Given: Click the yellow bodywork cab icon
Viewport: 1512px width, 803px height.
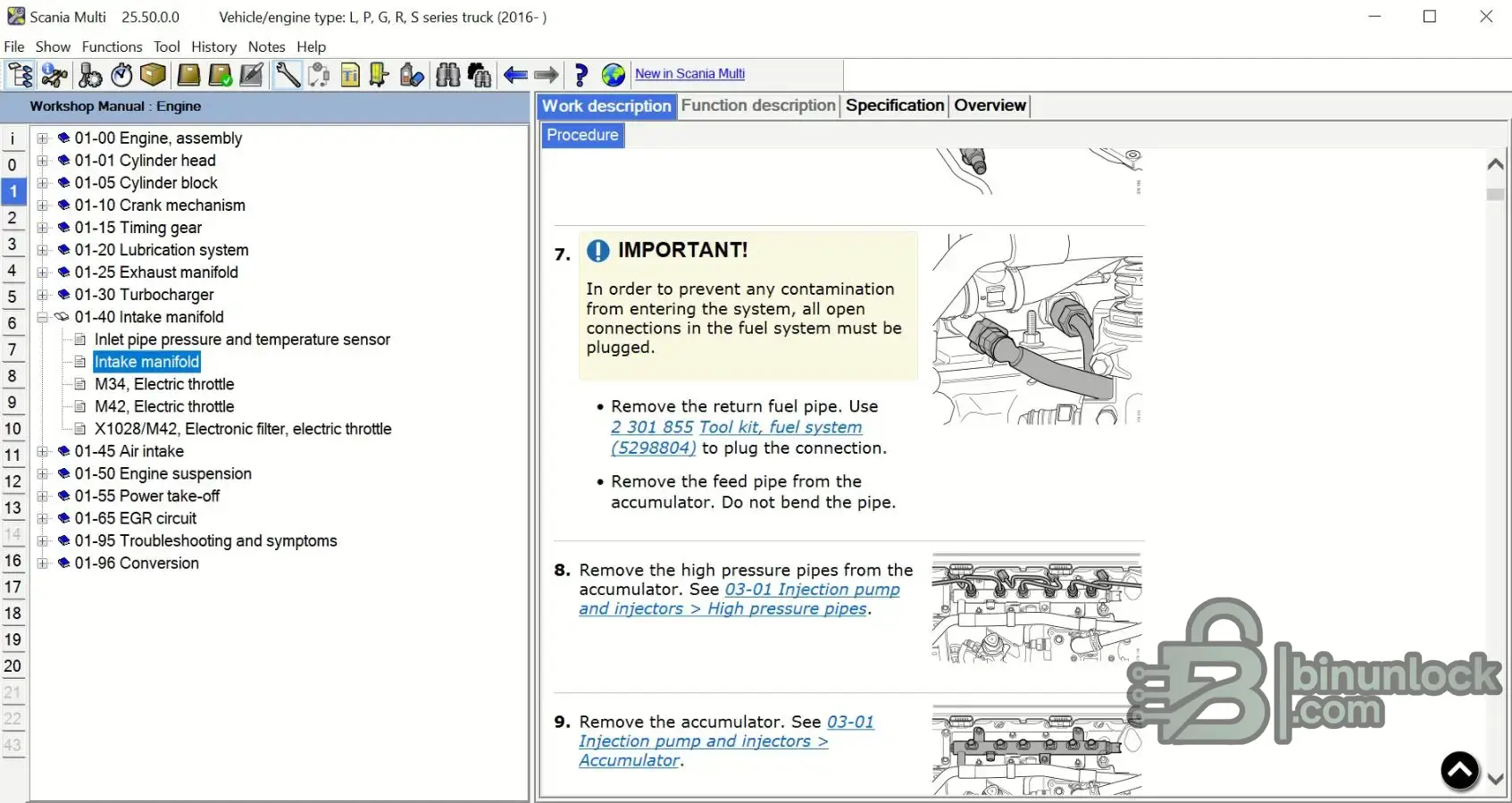Looking at the screenshot, I should coord(380,75).
